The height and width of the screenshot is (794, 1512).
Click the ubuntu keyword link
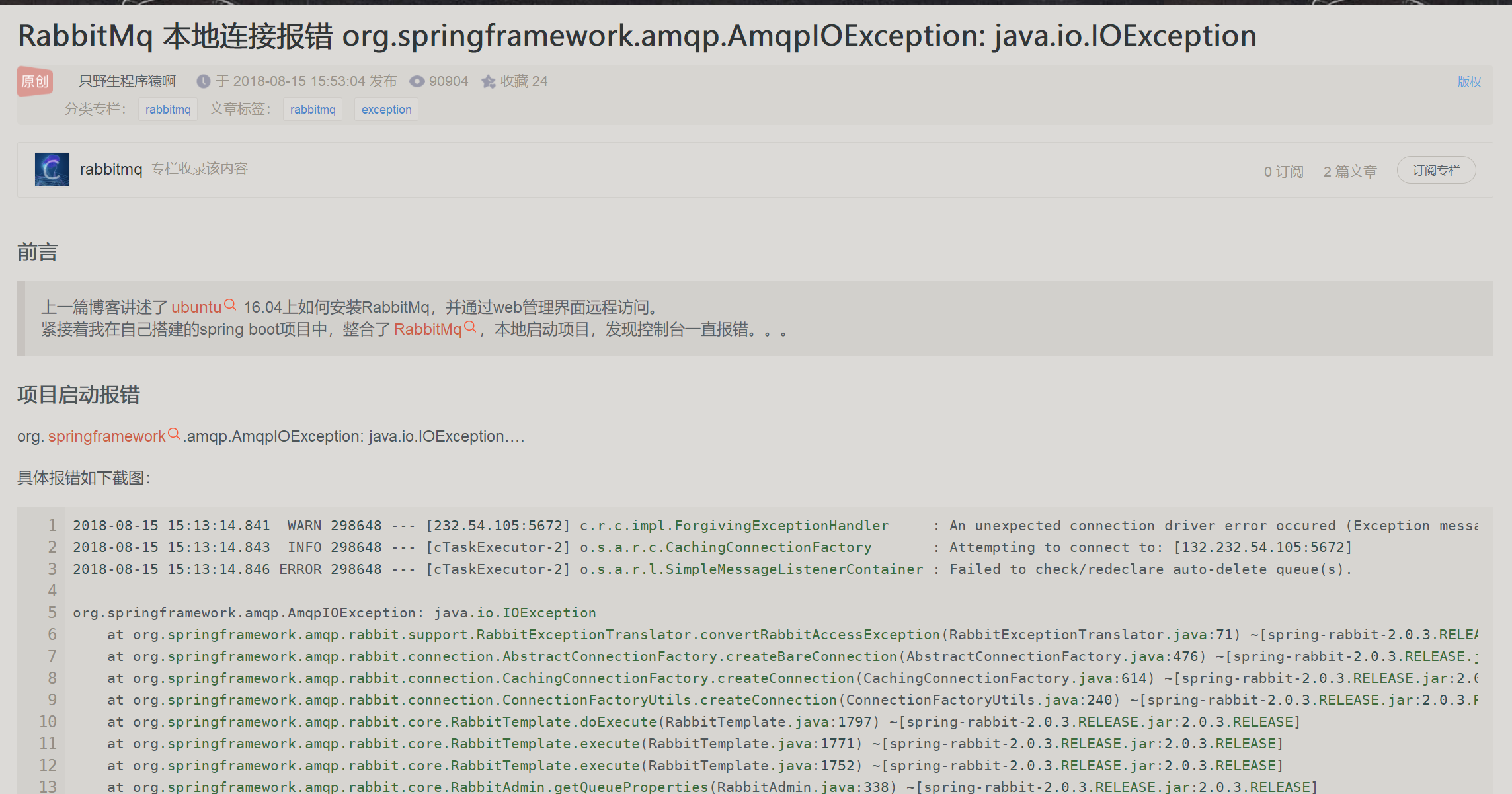[x=196, y=307]
